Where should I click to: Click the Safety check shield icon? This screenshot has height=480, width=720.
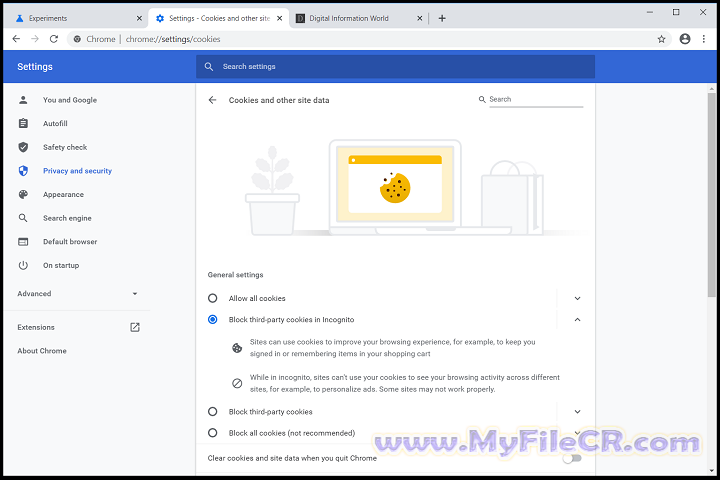[23, 147]
